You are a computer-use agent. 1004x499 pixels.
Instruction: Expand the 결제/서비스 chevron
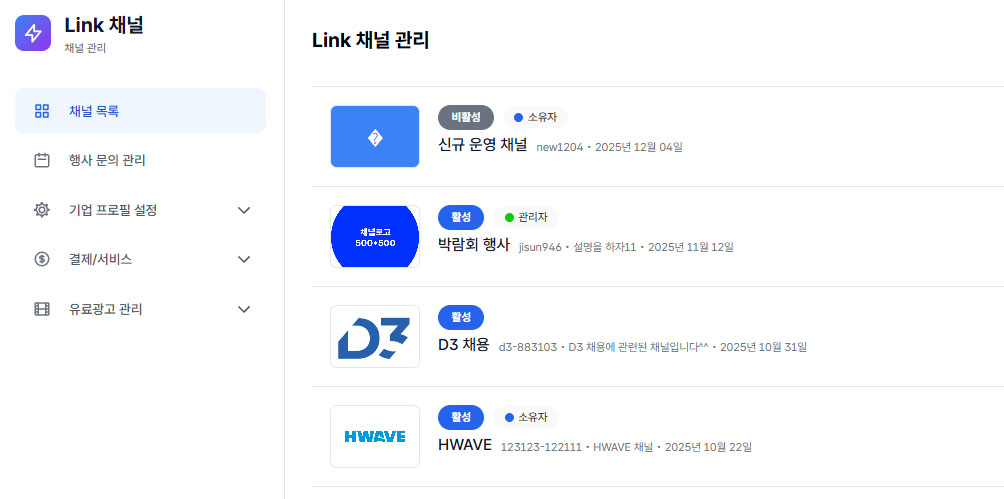click(244, 259)
